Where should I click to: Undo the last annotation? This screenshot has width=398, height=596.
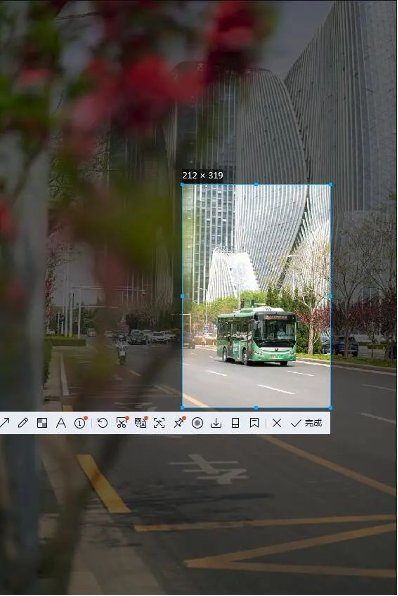pyautogui.click(x=102, y=423)
